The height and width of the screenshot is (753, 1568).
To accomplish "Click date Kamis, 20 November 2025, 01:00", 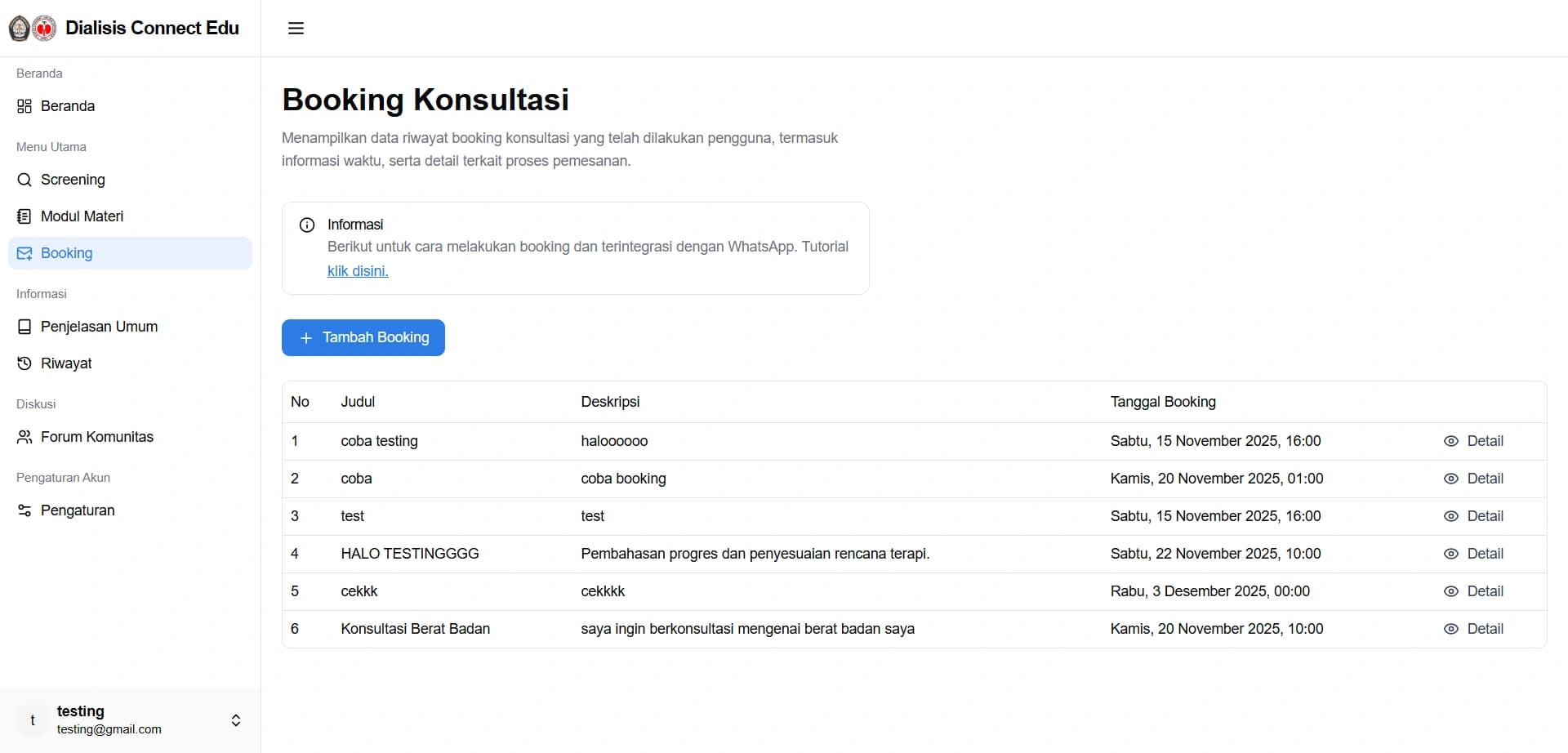I will click(1217, 479).
